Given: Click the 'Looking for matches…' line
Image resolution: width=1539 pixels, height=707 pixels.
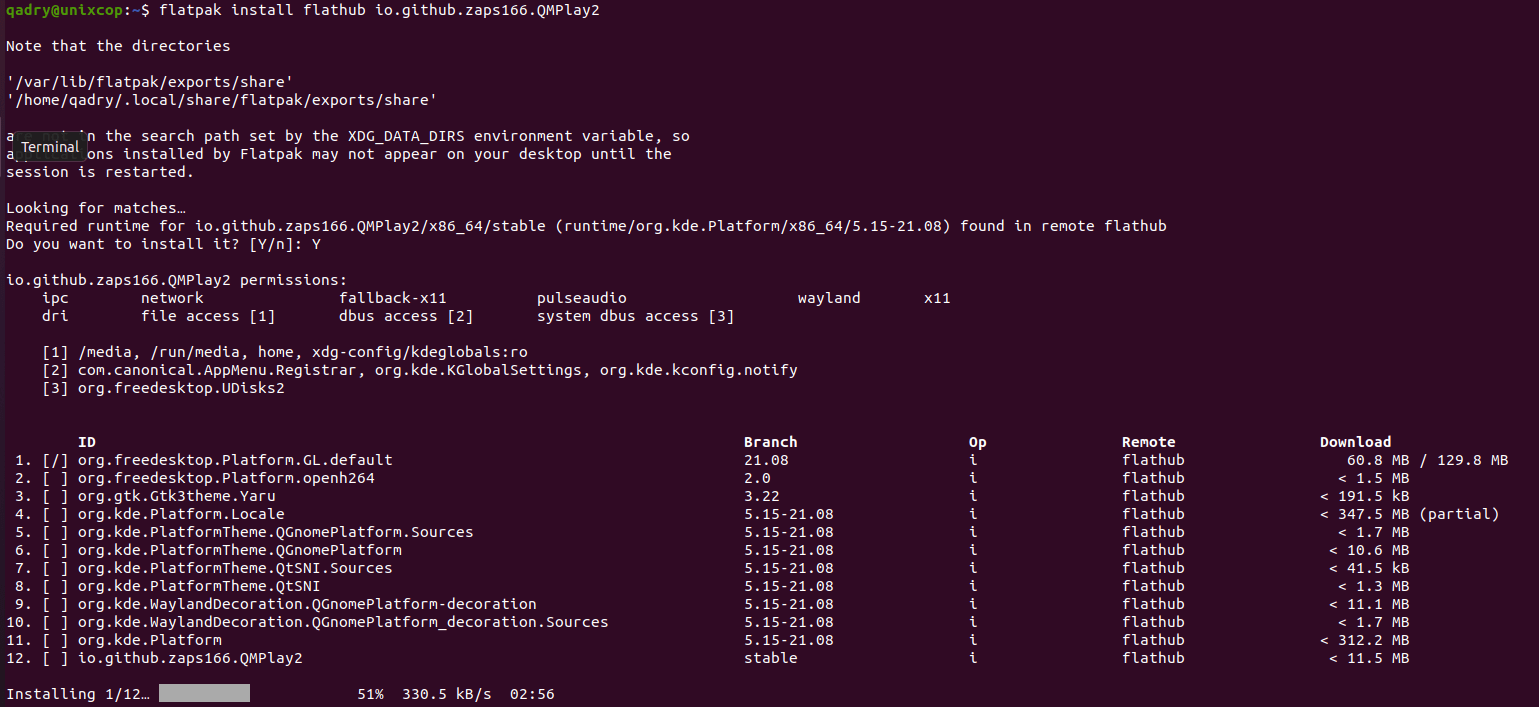Looking at the screenshot, I should click(x=96, y=208).
